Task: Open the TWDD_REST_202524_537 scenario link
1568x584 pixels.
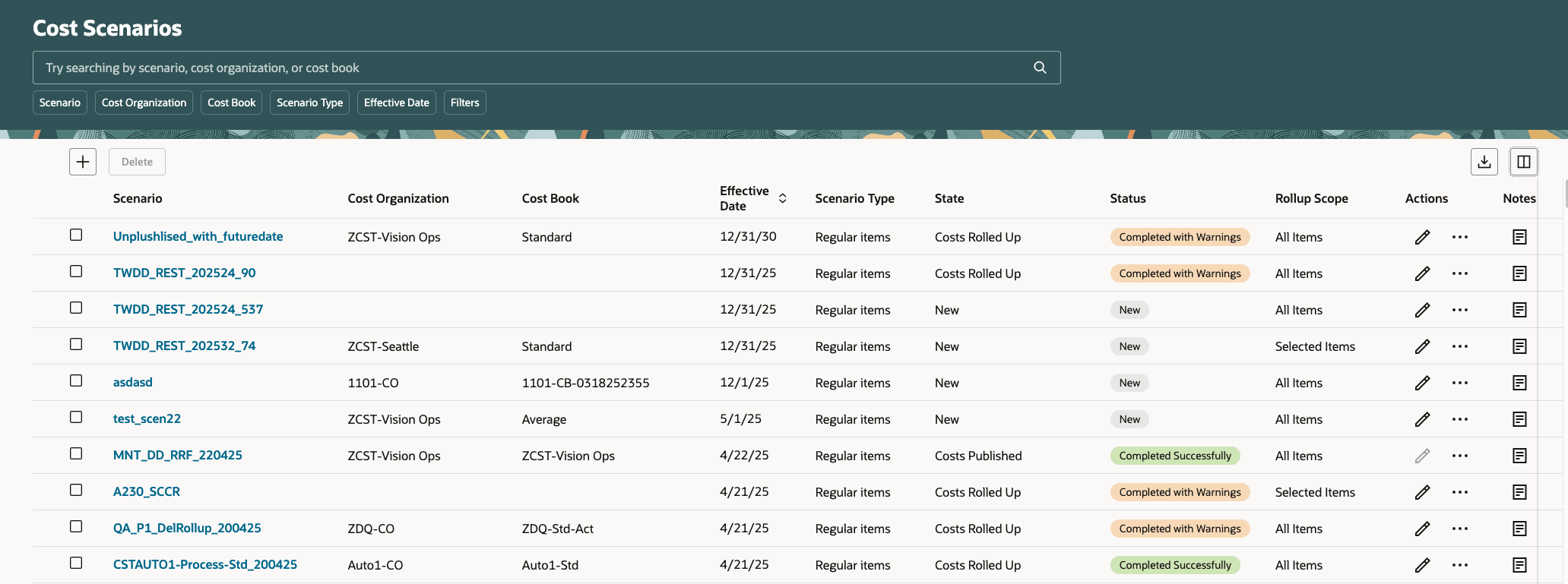Action: pyautogui.click(x=188, y=310)
